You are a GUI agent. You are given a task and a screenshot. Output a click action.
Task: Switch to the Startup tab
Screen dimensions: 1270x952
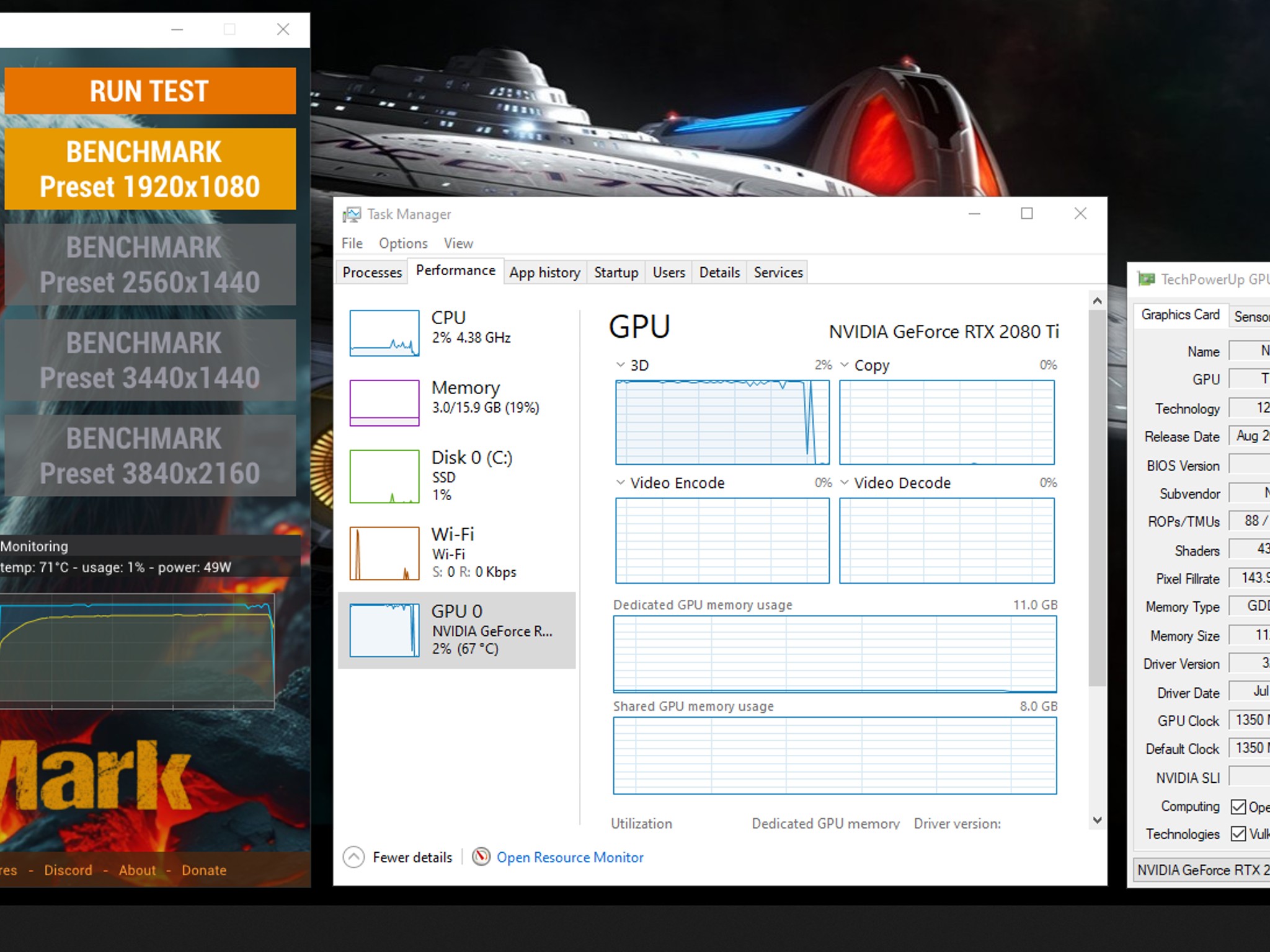point(616,272)
